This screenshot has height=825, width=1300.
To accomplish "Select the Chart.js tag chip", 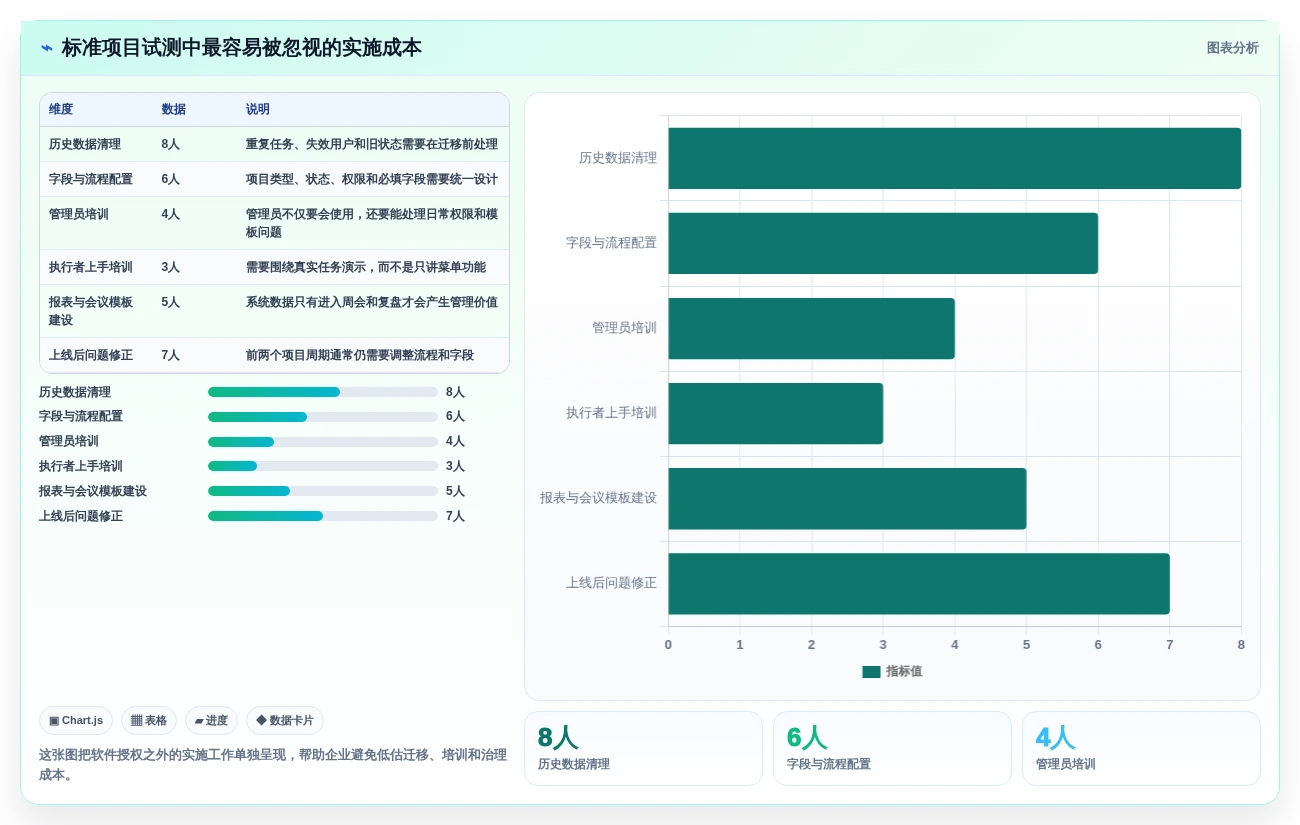I will click(x=76, y=720).
